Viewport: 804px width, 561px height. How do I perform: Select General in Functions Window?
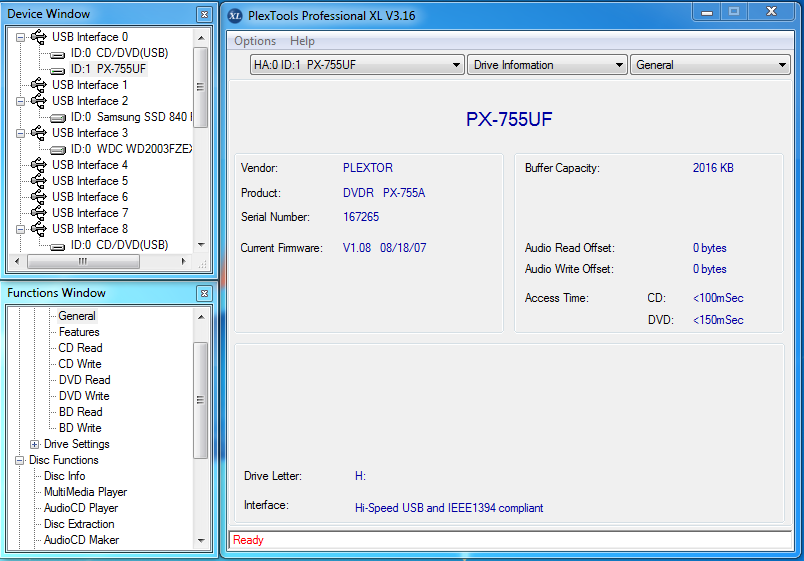(x=76, y=316)
